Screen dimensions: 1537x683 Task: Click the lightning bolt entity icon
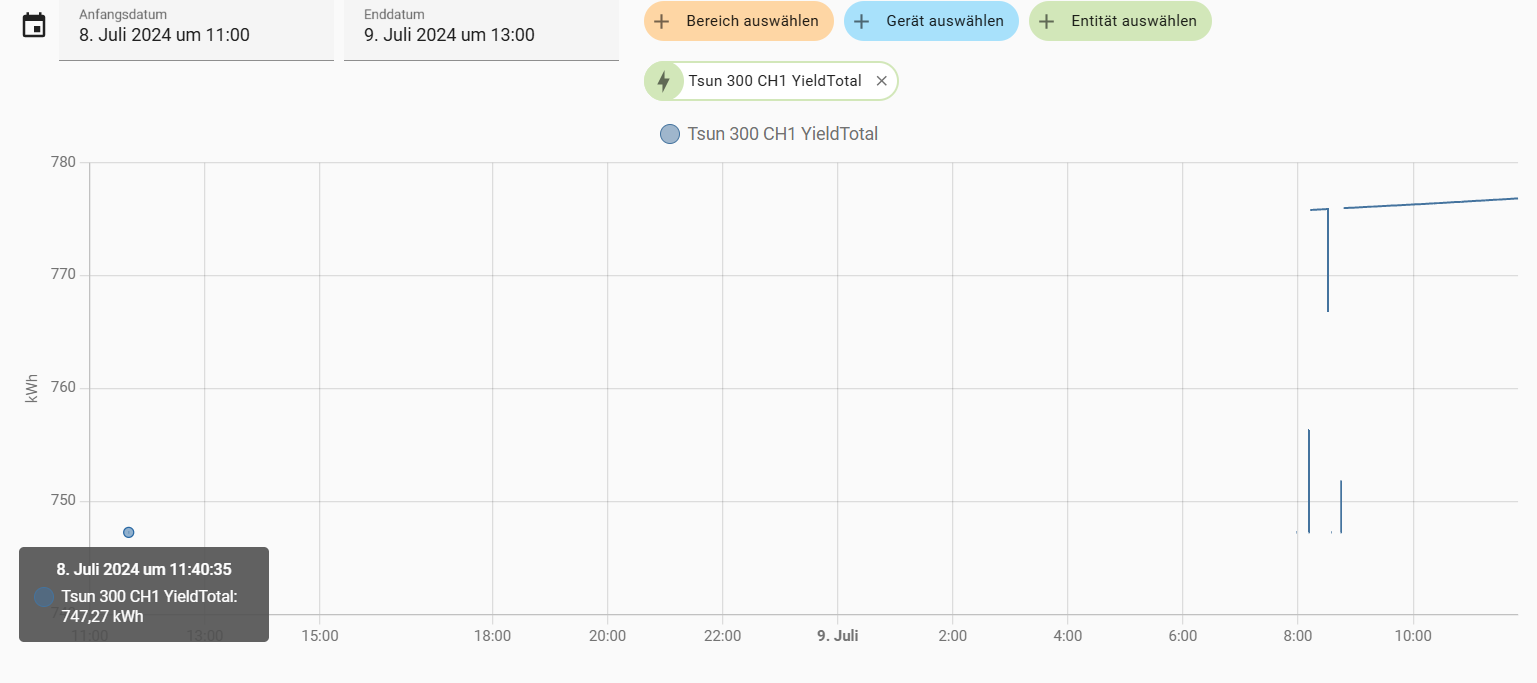click(x=663, y=81)
